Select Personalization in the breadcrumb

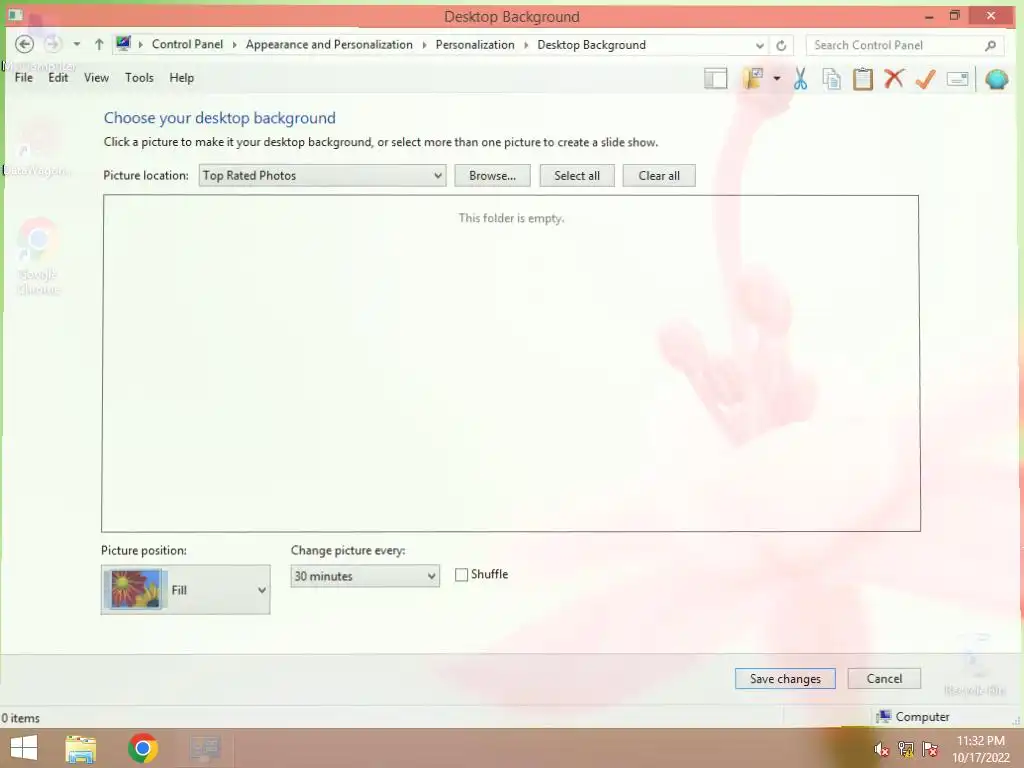pyautogui.click(x=475, y=44)
